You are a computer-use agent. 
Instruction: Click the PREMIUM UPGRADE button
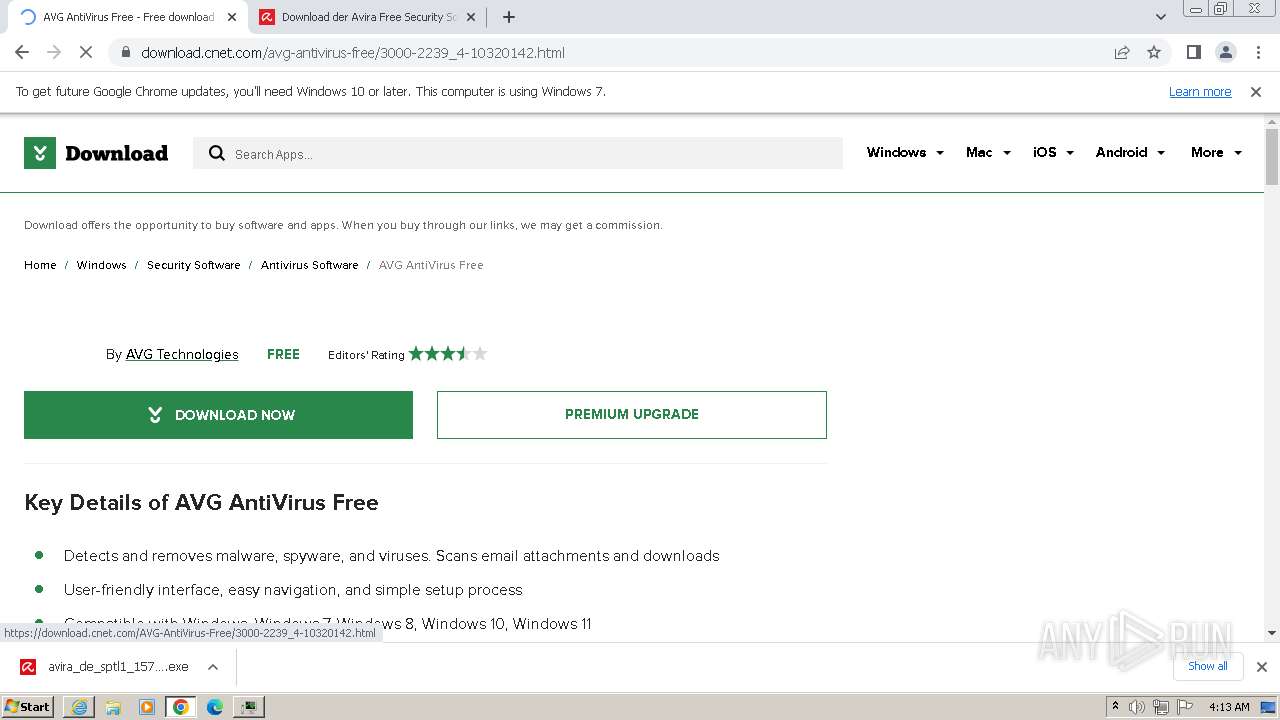[x=632, y=415]
